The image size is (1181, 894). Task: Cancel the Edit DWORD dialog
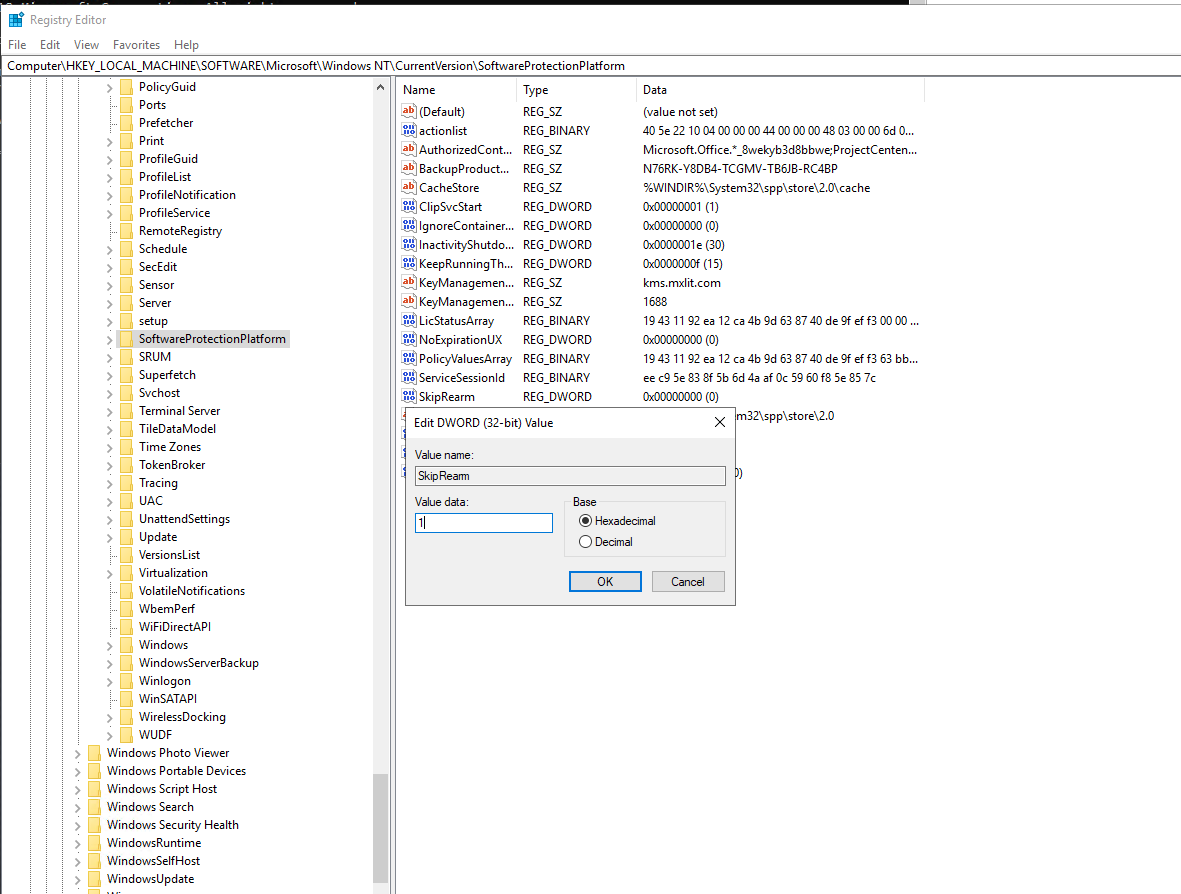click(x=688, y=582)
